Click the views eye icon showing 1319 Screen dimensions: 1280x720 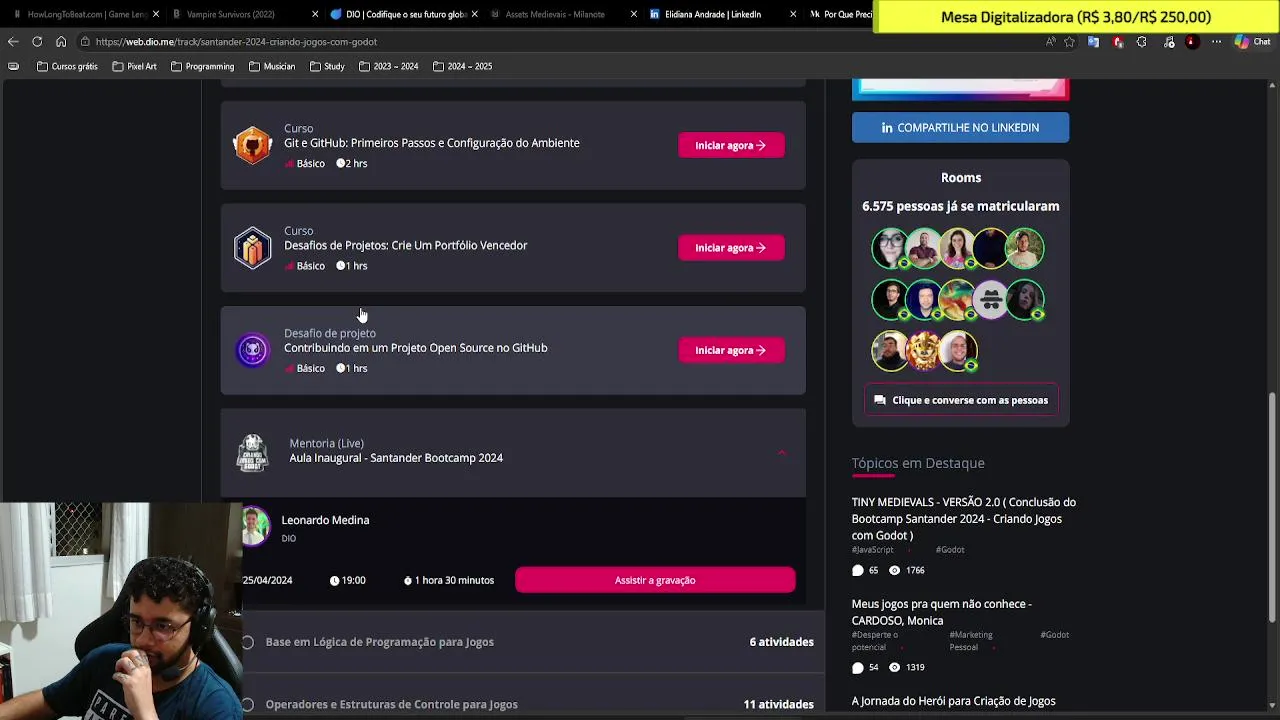(894, 667)
